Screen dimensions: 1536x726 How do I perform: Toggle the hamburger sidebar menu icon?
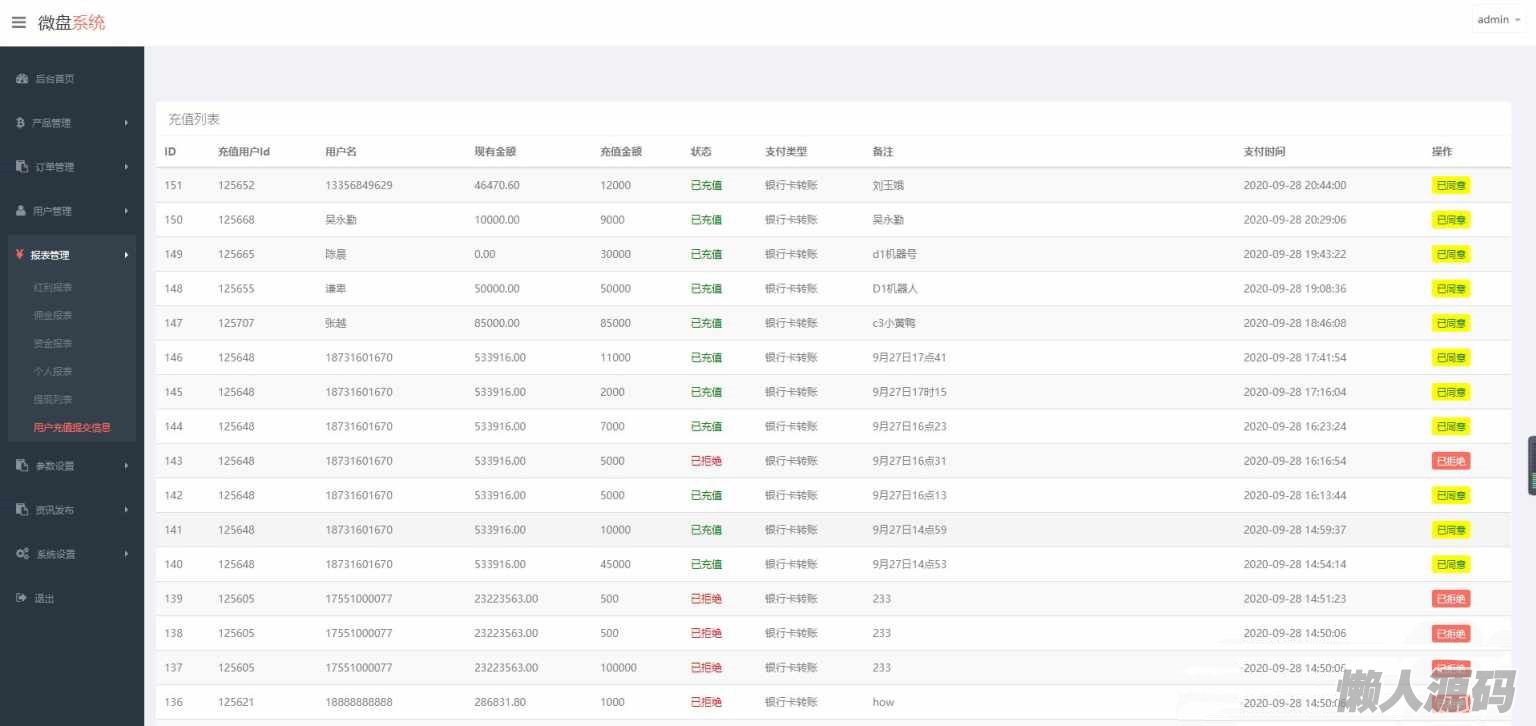(18, 22)
